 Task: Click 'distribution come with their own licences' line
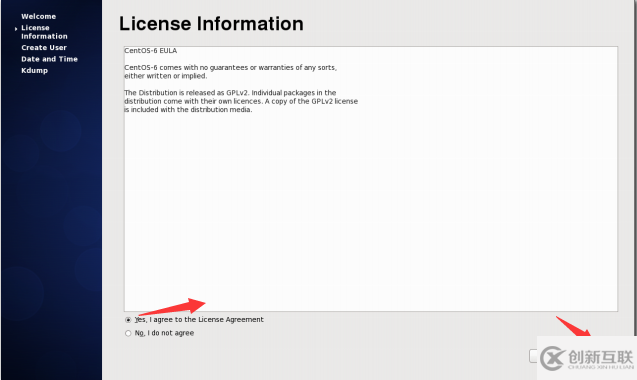tap(241, 101)
